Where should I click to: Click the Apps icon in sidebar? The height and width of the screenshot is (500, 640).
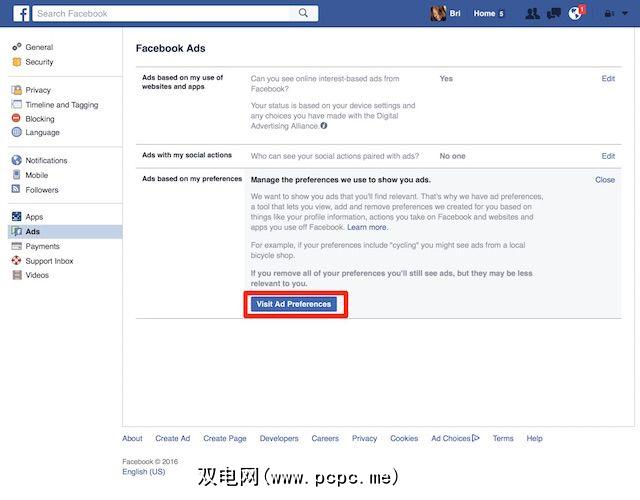tap(16, 216)
